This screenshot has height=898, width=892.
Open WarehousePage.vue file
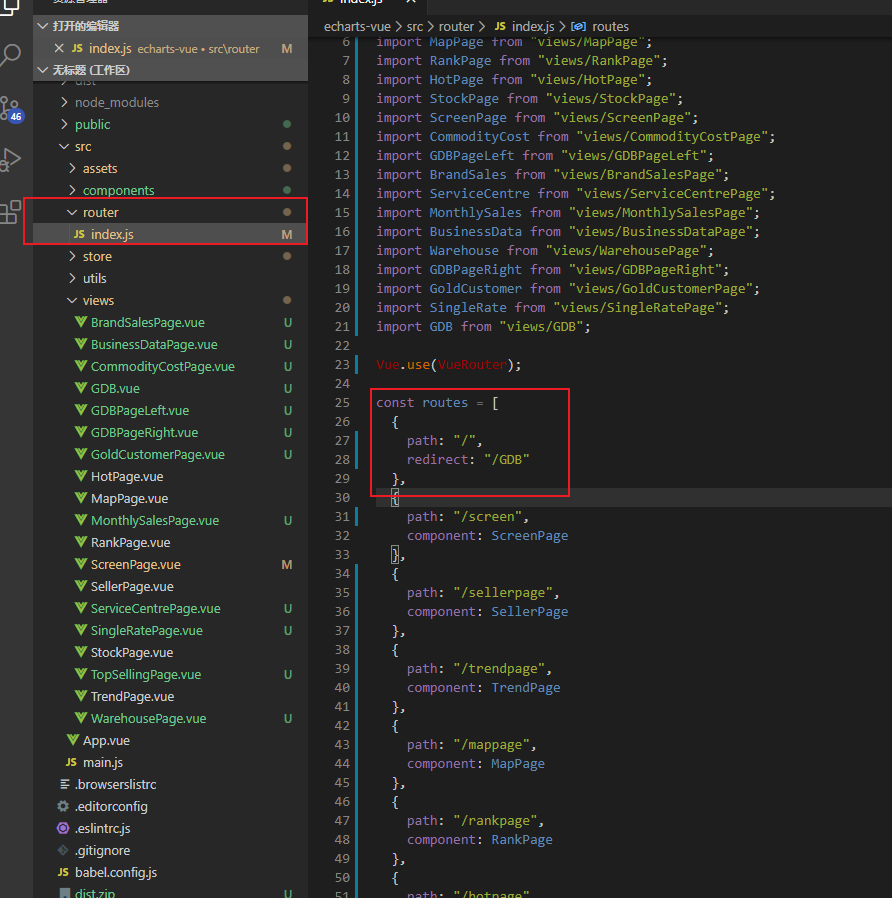pos(170,718)
